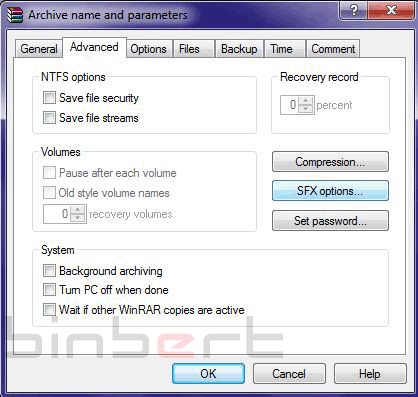Increase recovery volumes count with up arrow

pos(78,209)
